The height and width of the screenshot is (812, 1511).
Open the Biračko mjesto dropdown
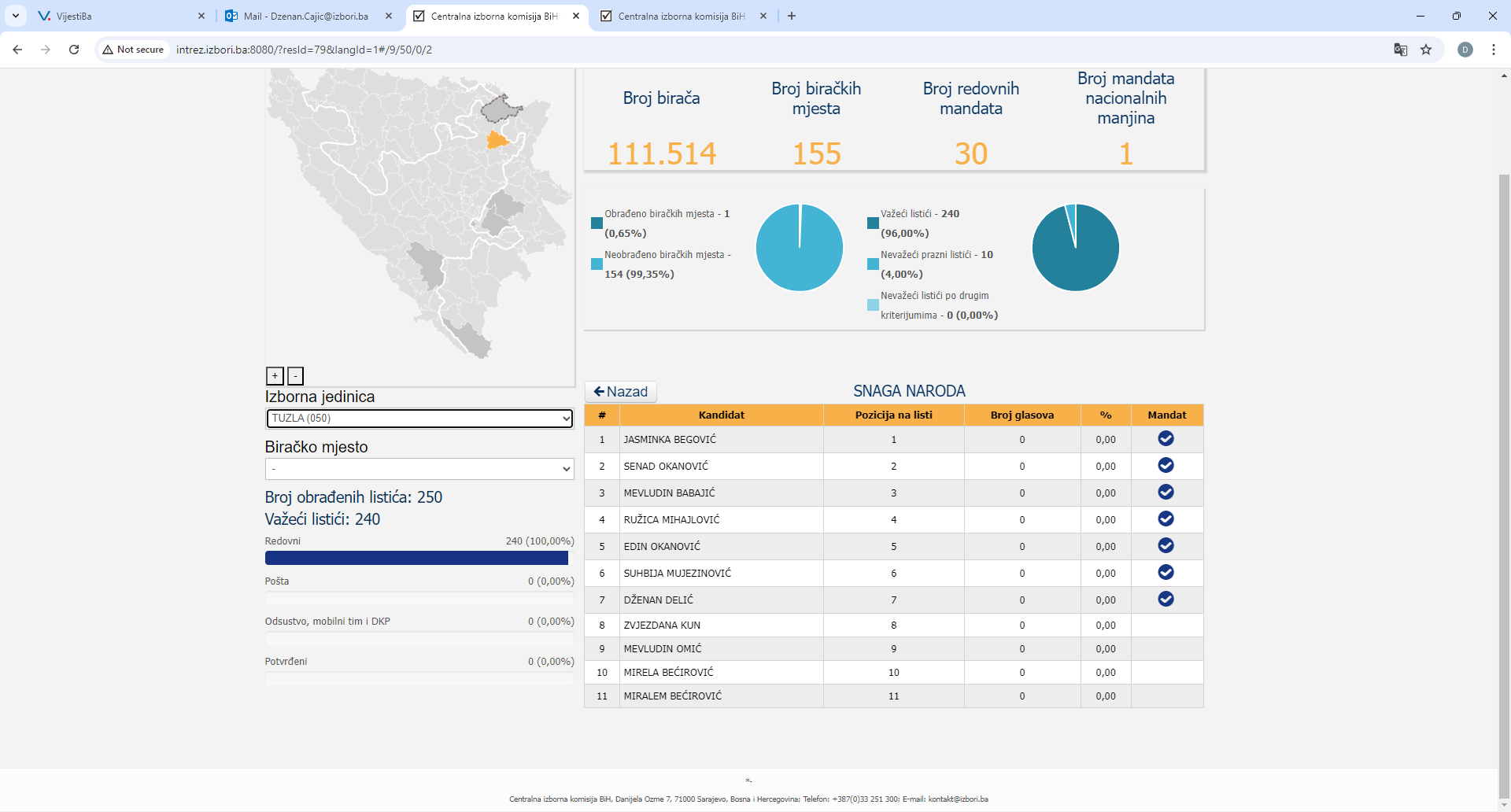tap(419, 469)
